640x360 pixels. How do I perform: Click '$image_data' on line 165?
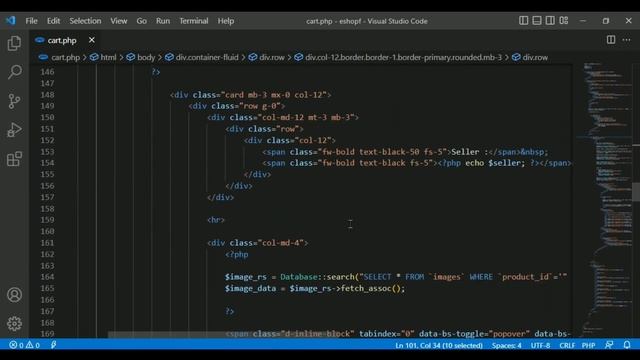[x=250, y=289]
